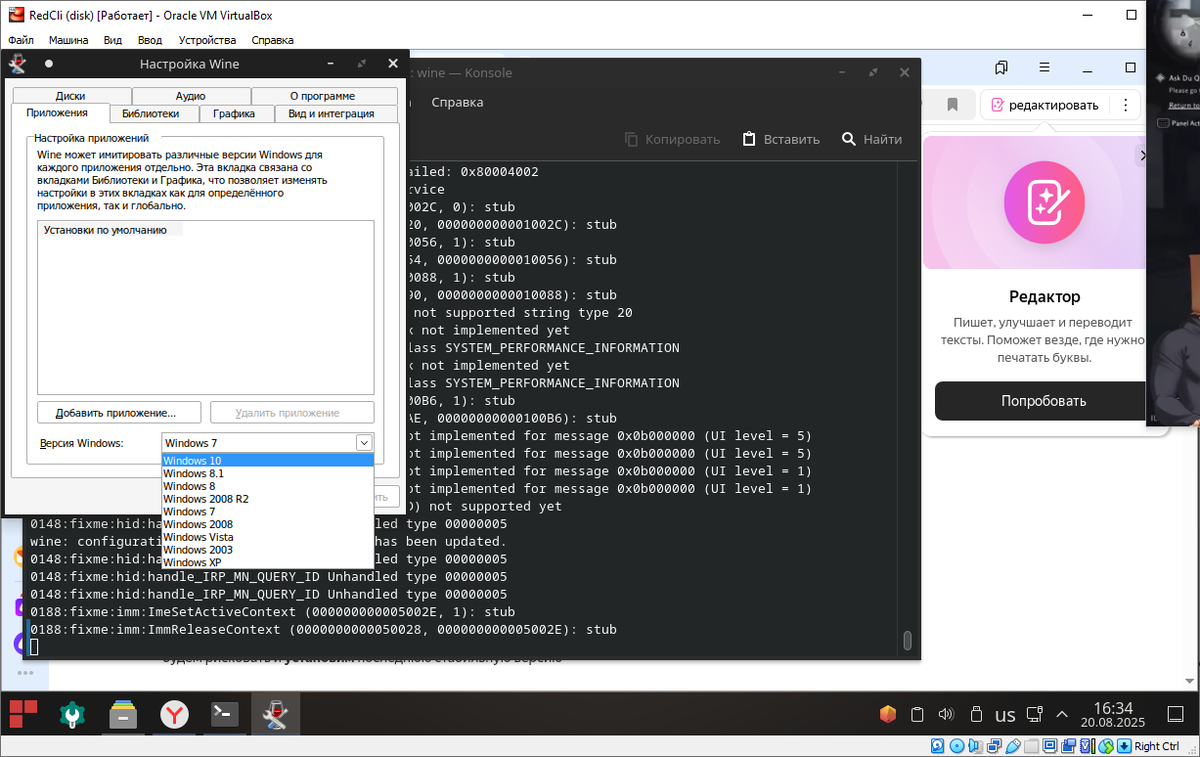Select Windows Vista option
This screenshot has height=757, width=1200.
268,537
